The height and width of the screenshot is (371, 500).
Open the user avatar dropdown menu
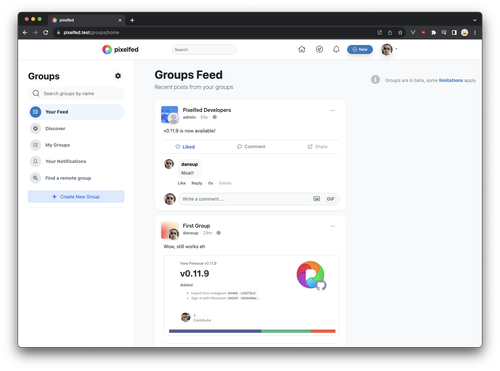(x=389, y=50)
